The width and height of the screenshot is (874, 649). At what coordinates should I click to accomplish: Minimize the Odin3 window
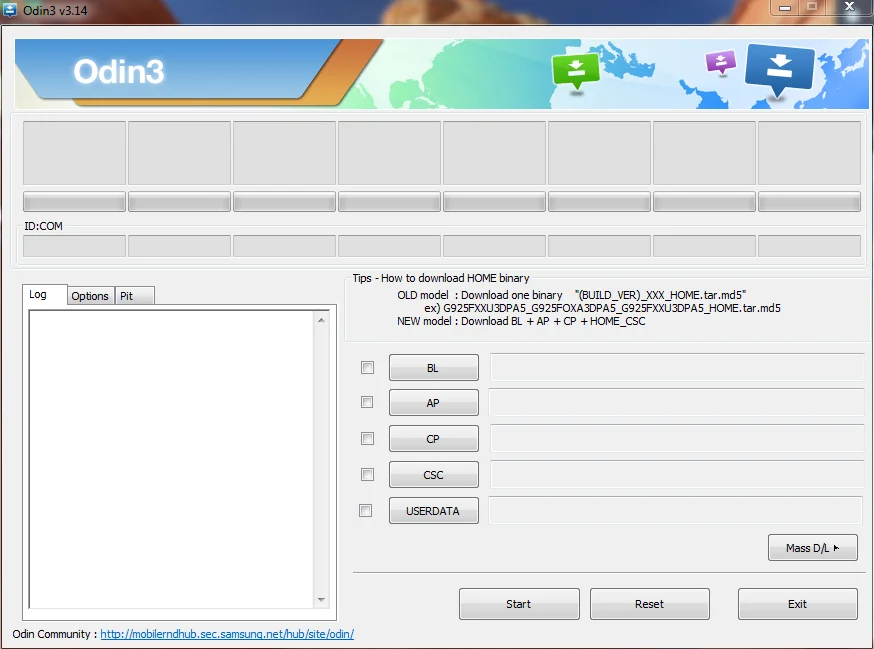pos(785,8)
